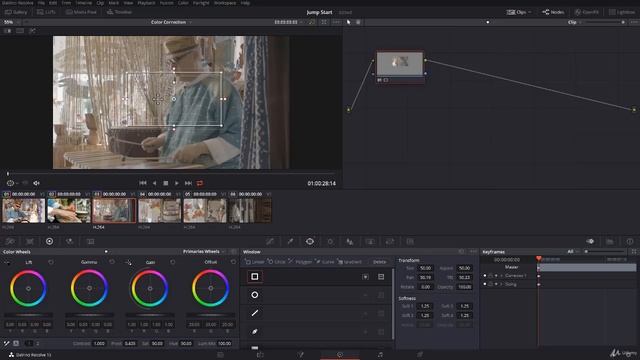Click the Delete window button
640x360 pixels.
click(x=379, y=262)
